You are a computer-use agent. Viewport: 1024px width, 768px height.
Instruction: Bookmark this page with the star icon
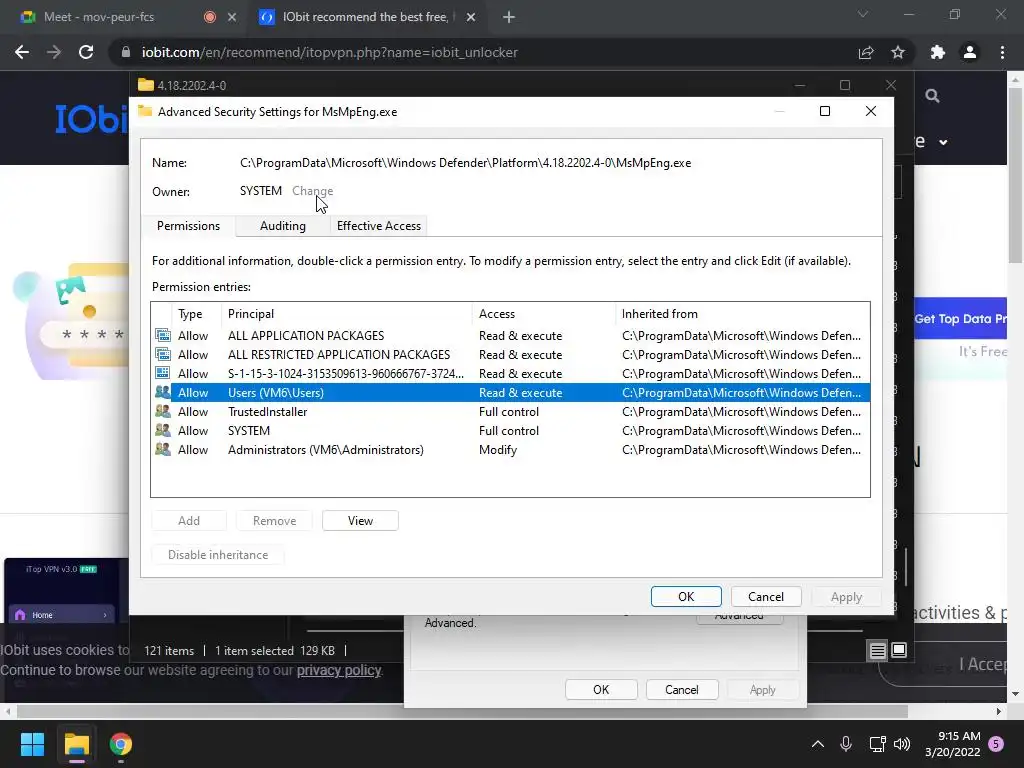898,52
